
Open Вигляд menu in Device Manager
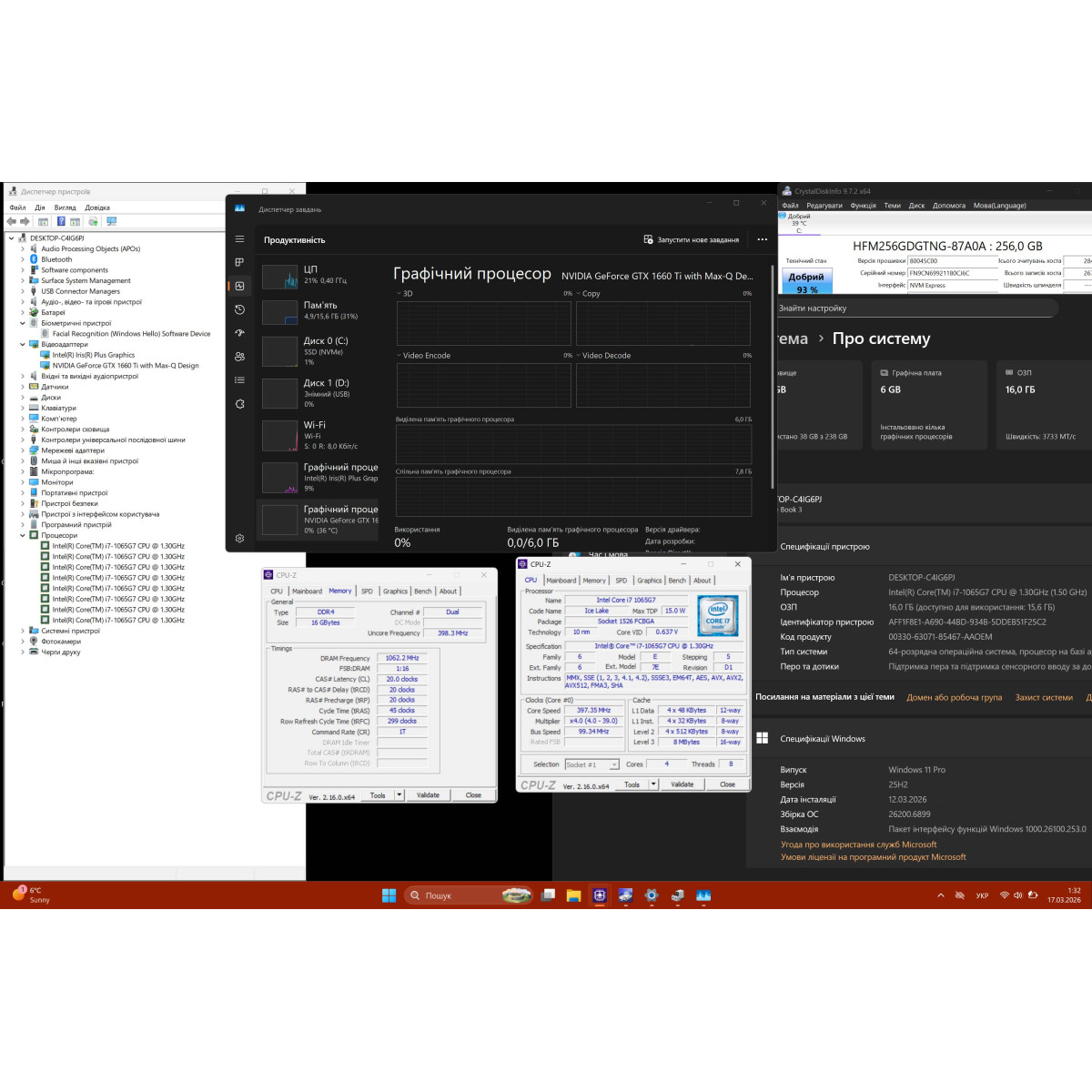[65, 207]
